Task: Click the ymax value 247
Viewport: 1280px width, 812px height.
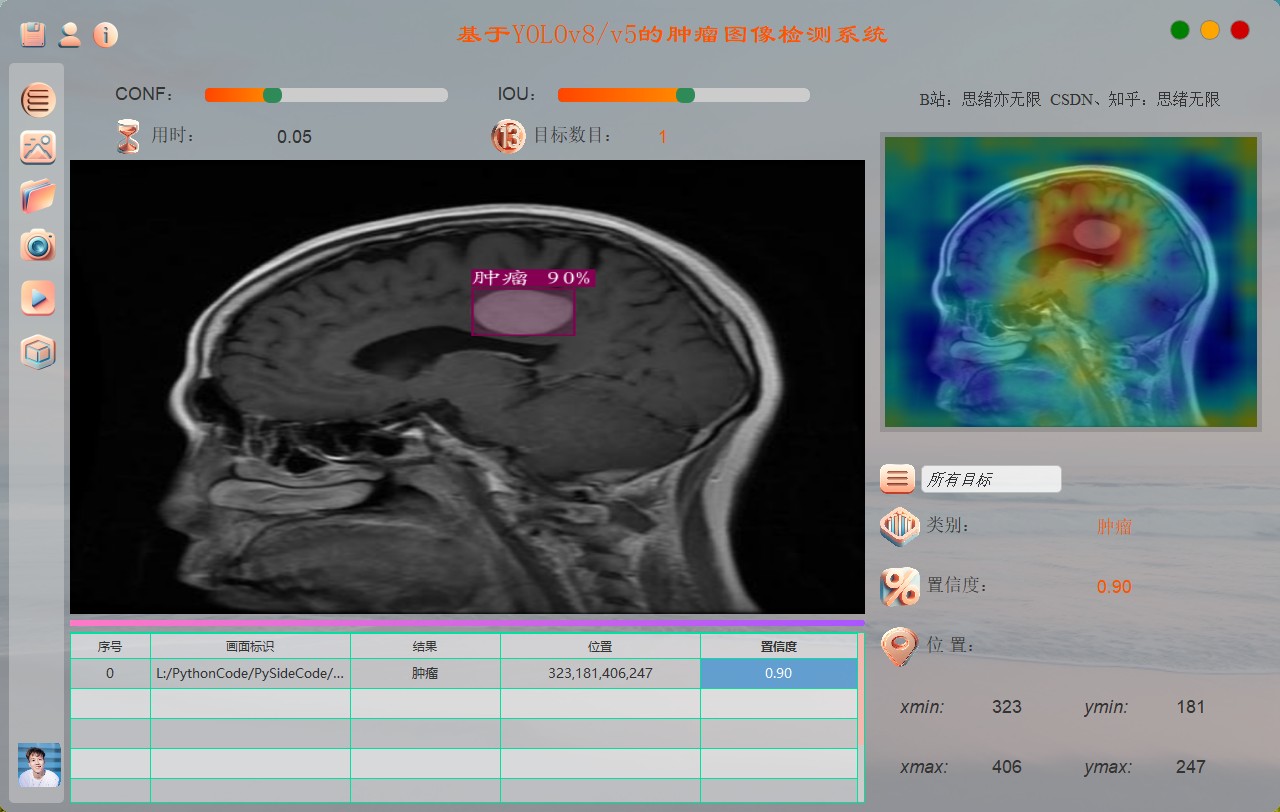Action: pyautogui.click(x=1191, y=767)
